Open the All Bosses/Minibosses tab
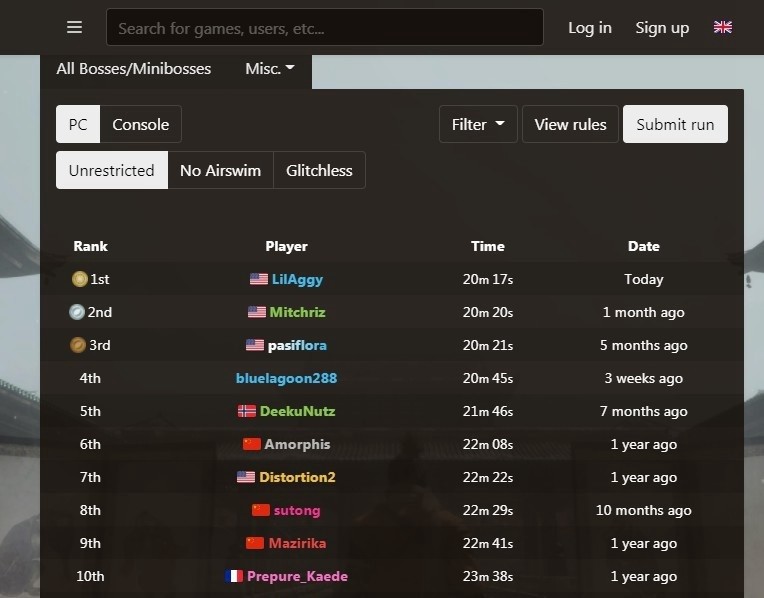The width and height of the screenshot is (764, 598). pyautogui.click(x=134, y=69)
